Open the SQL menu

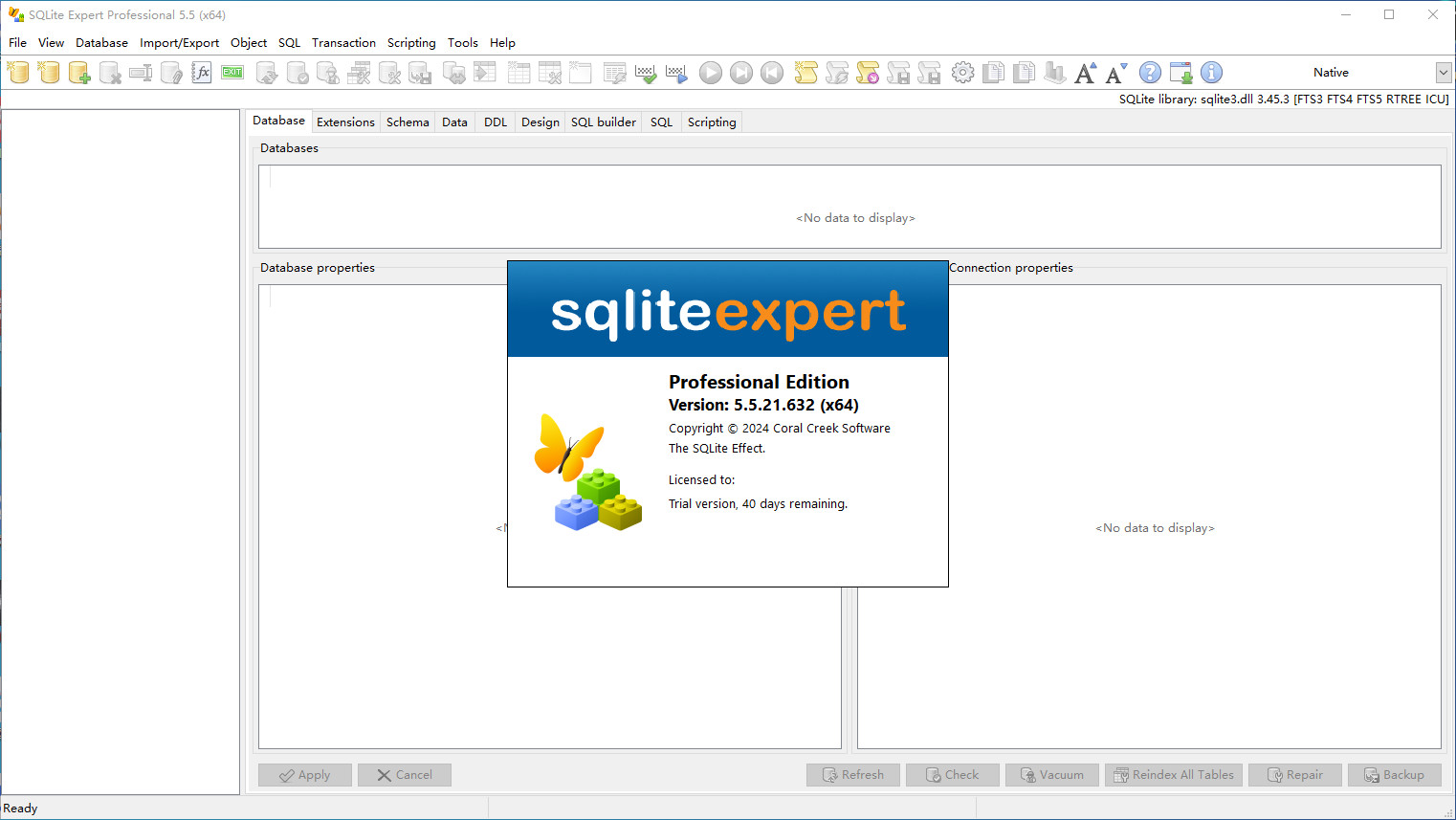289,43
